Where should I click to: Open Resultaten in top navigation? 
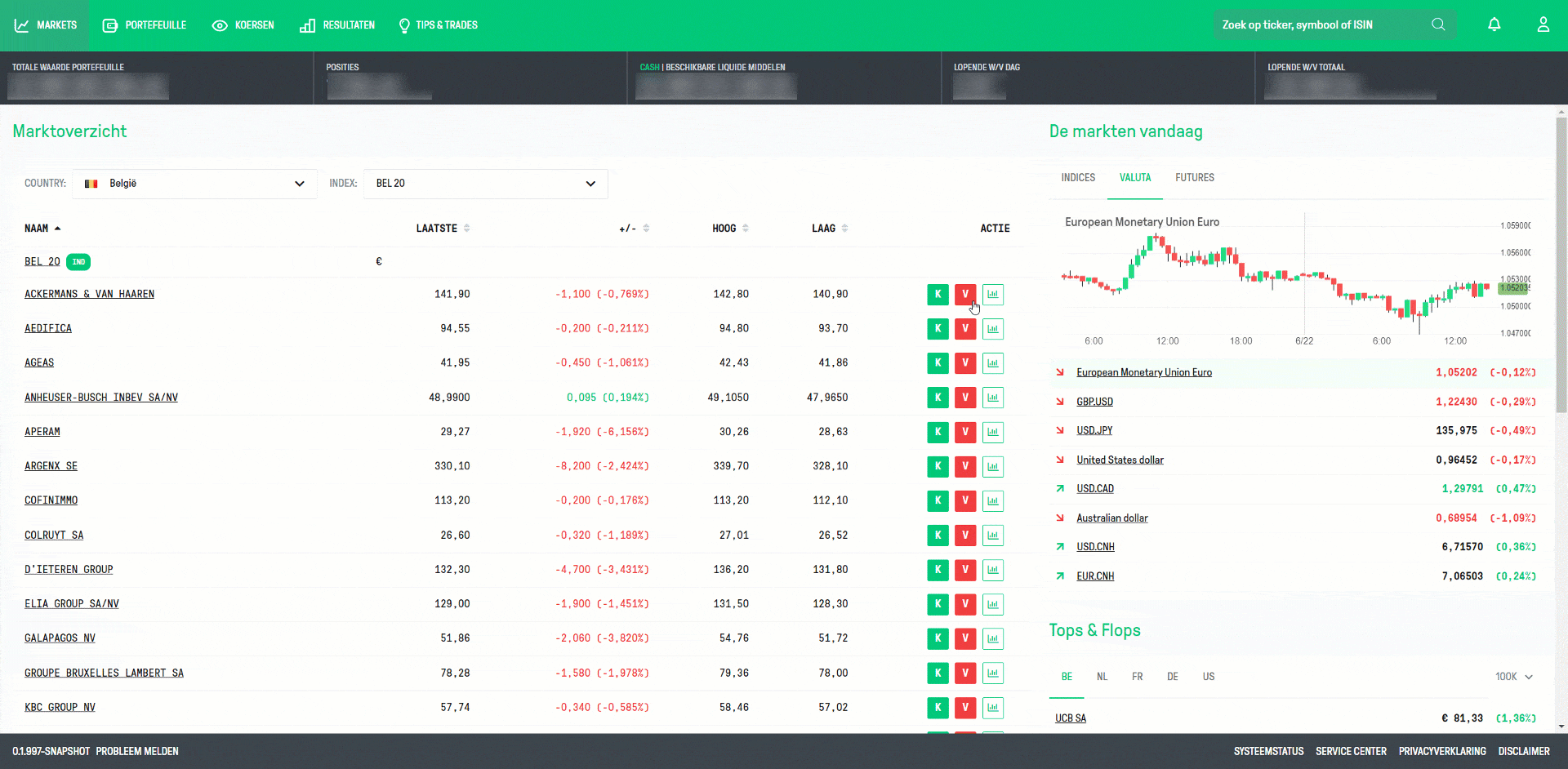pyautogui.click(x=337, y=25)
